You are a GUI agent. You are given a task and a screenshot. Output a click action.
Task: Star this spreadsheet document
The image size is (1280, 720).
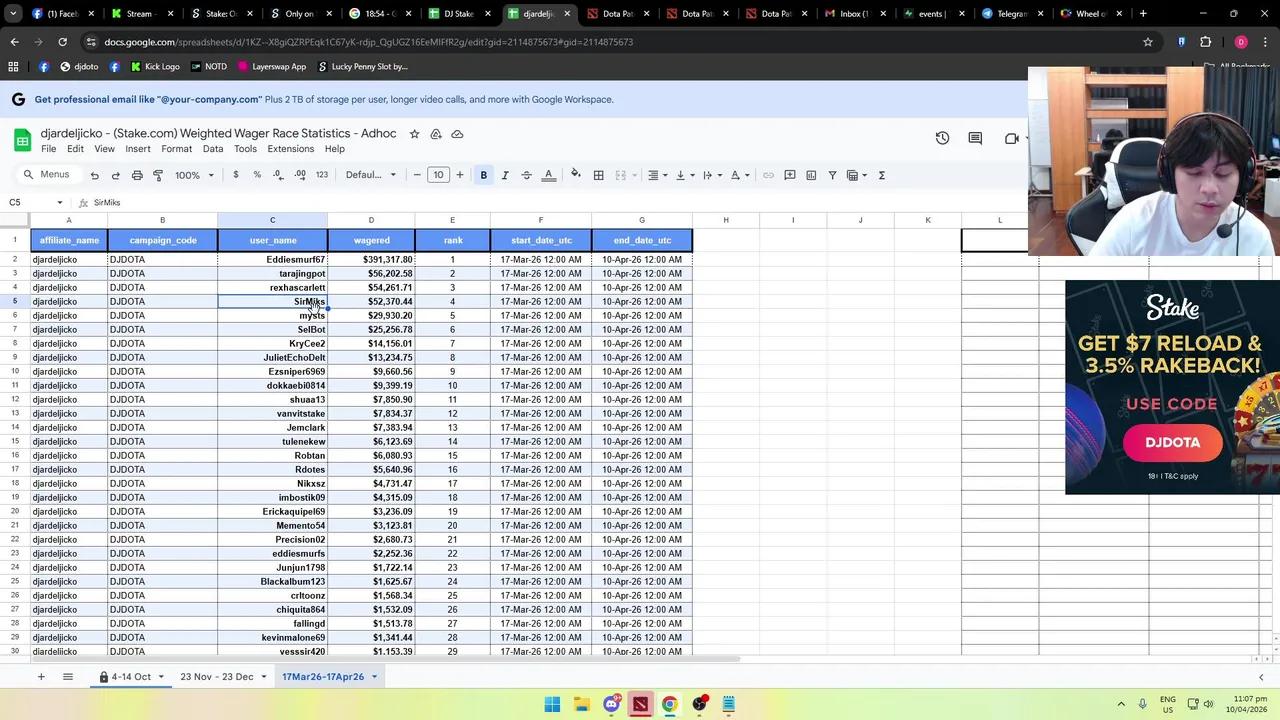(414, 134)
